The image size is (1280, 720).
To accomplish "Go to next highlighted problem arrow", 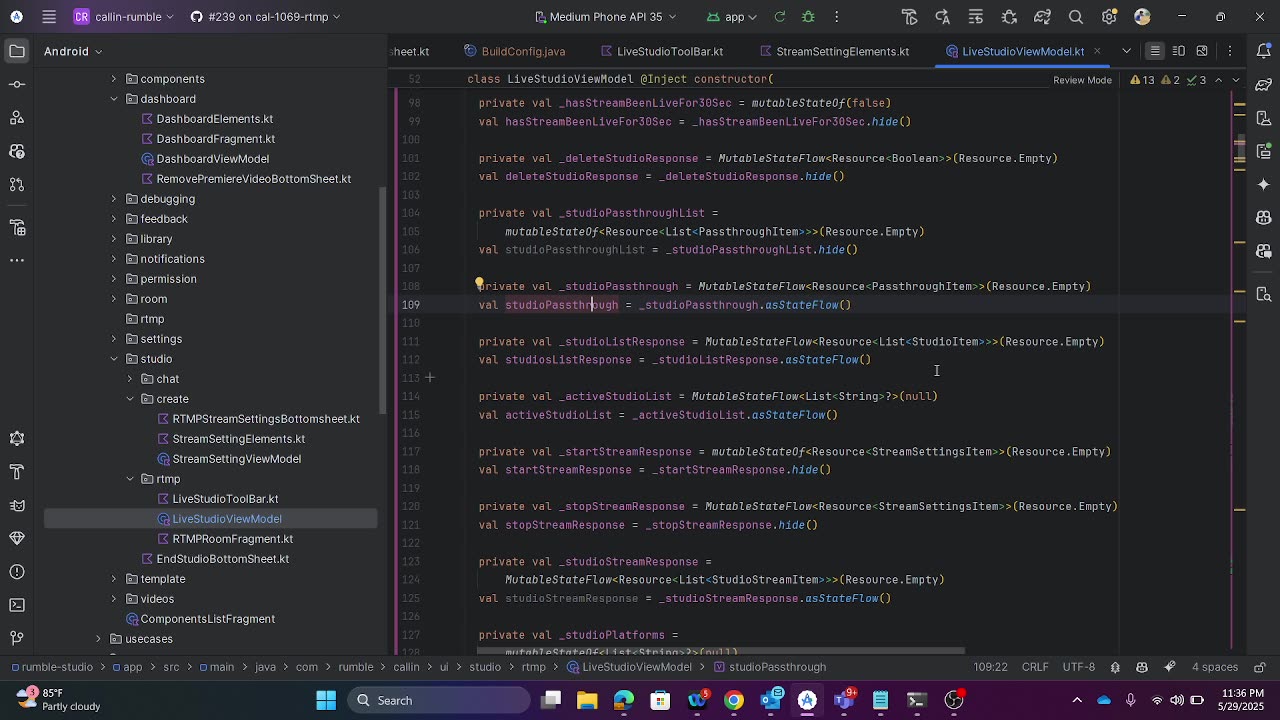I will pos(1237,80).
